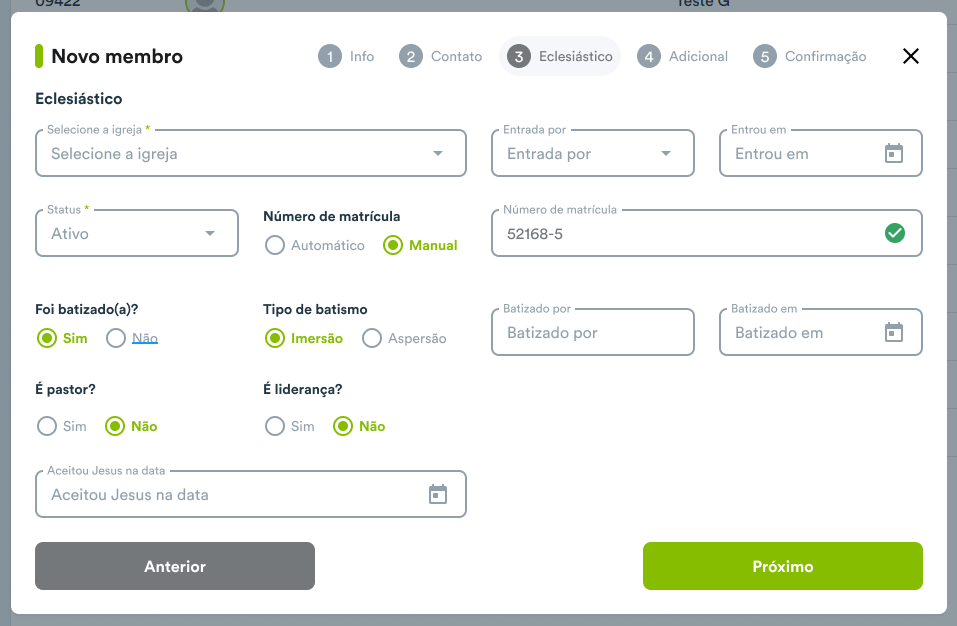The image size is (957, 626).
Task: Click green checkmark in matrícula field
Action: pos(895,233)
